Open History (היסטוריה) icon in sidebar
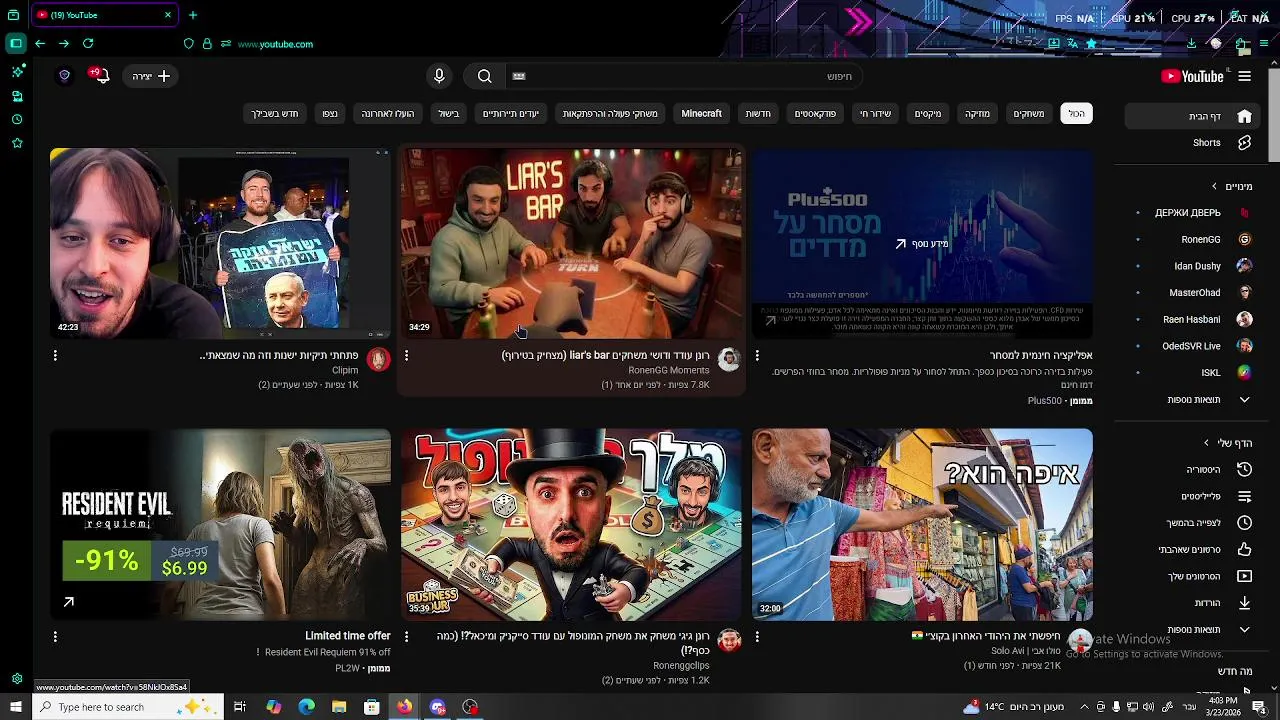 (x=1244, y=470)
